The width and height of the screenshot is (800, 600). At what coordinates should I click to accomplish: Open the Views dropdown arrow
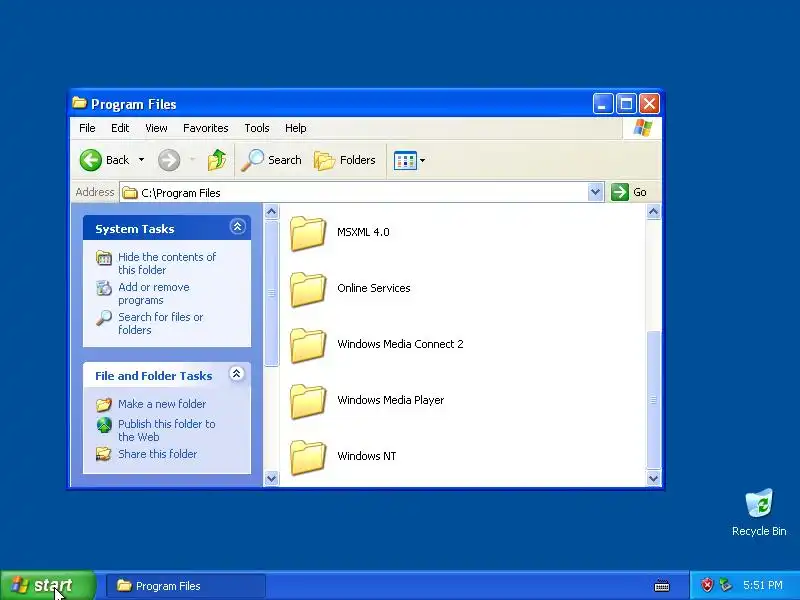(x=422, y=161)
